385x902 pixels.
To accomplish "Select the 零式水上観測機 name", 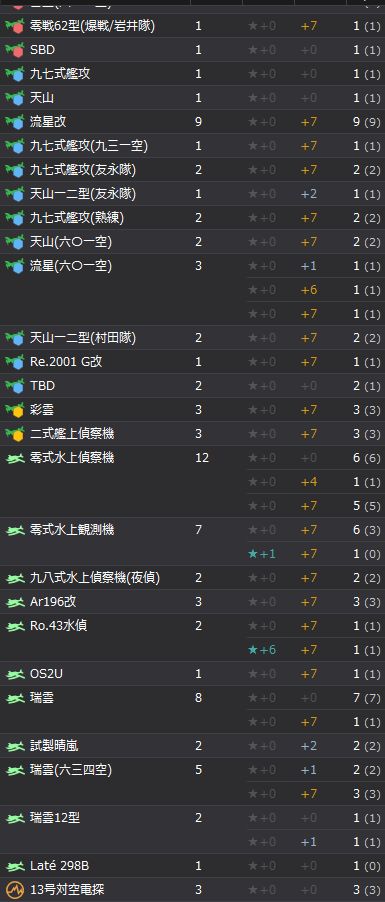I will point(72,530).
